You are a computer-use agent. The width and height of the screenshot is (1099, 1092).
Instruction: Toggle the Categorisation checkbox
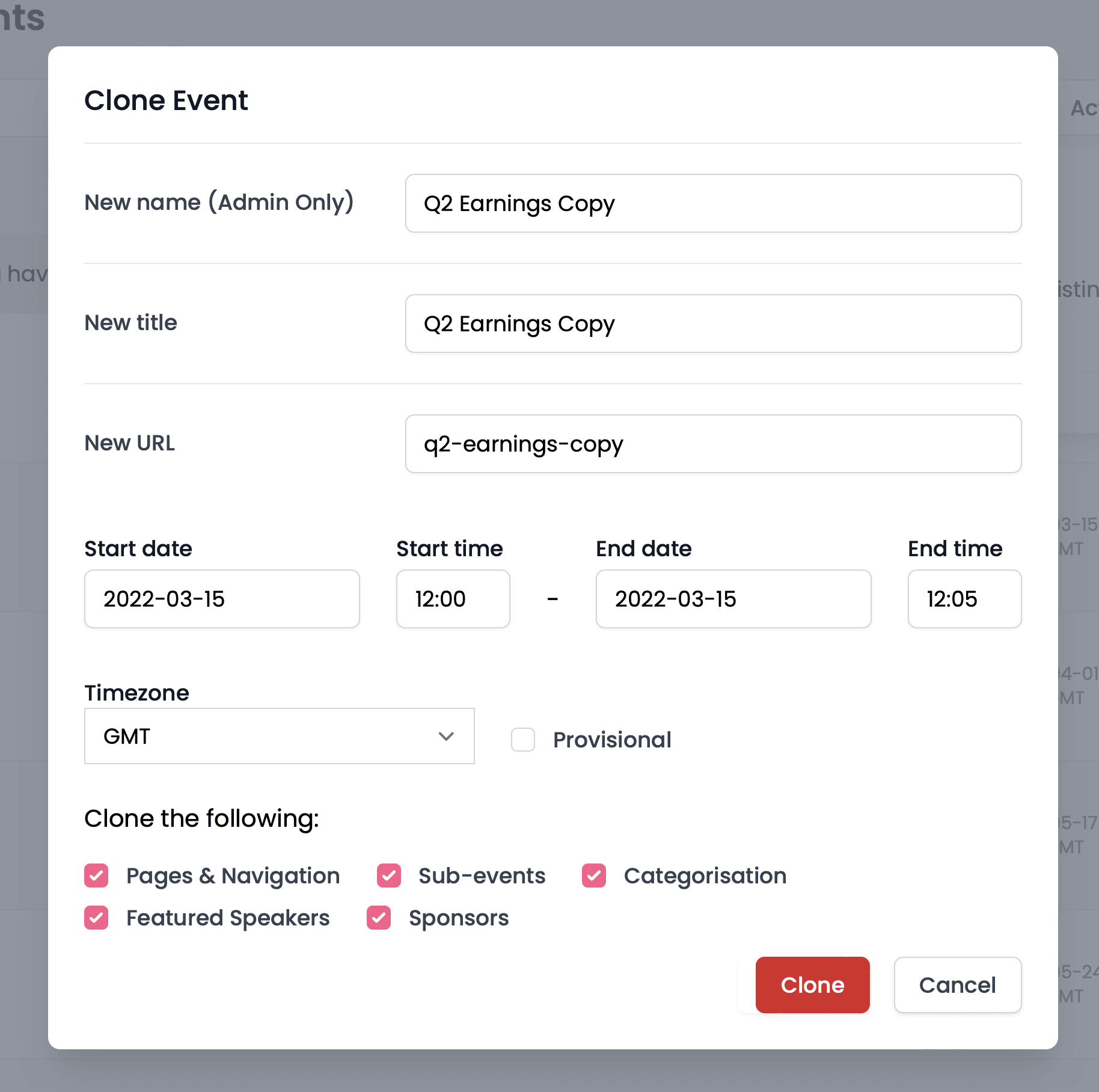point(594,876)
